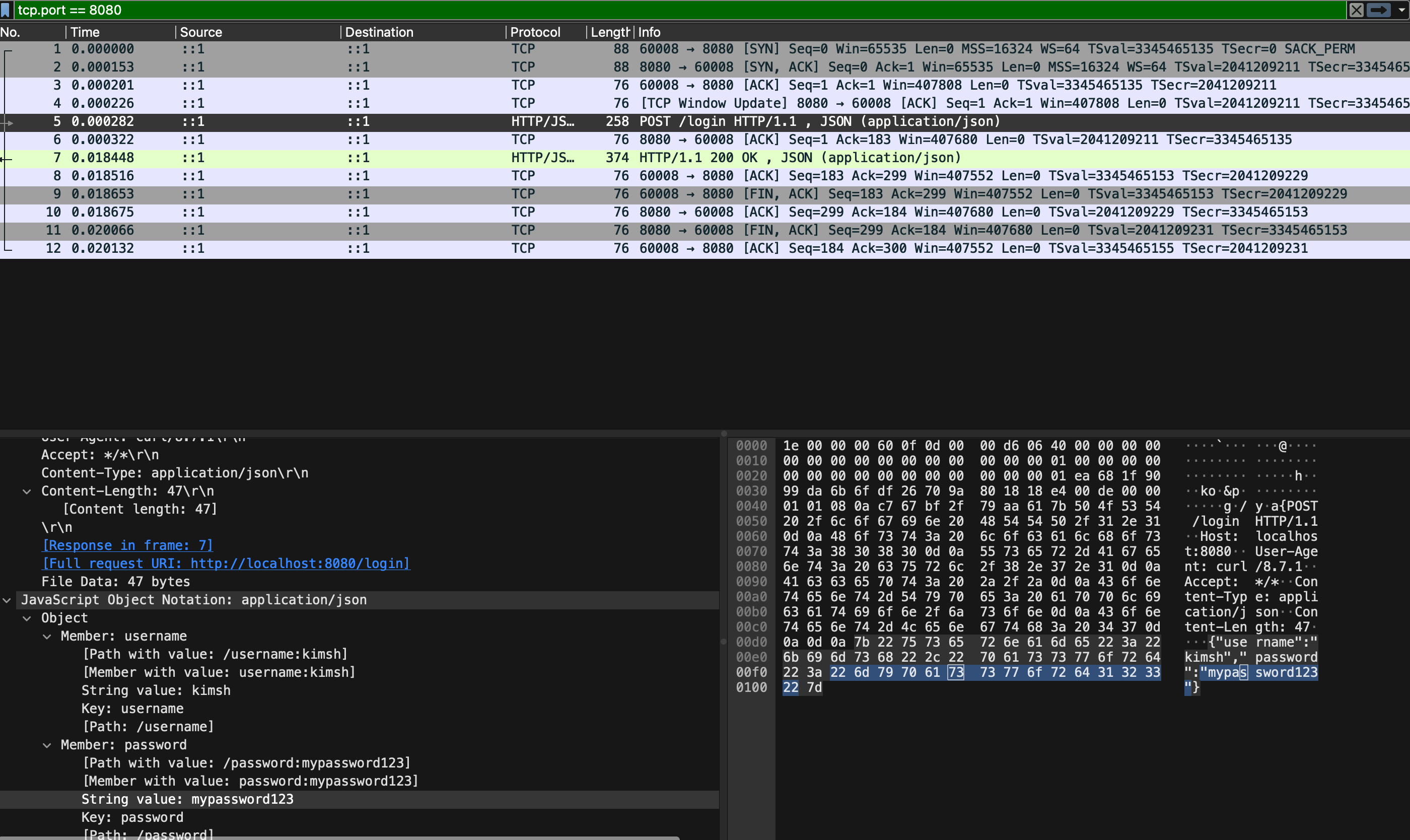This screenshot has width=1410, height=840.
Task: Click hex byte 7b at offset 00d0
Action: point(862,642)
